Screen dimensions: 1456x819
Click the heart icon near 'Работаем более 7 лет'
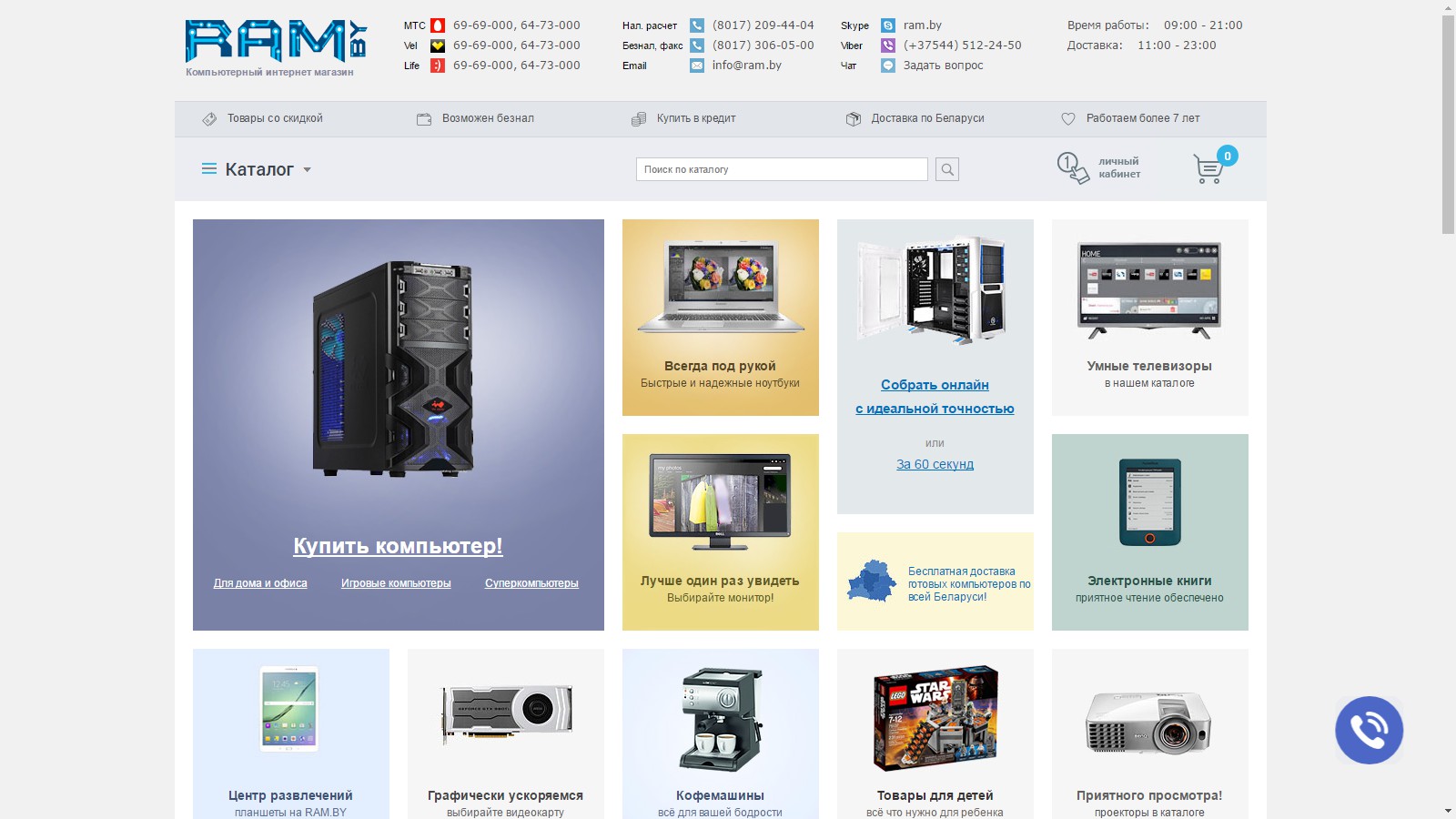(x=1068, y=119)
